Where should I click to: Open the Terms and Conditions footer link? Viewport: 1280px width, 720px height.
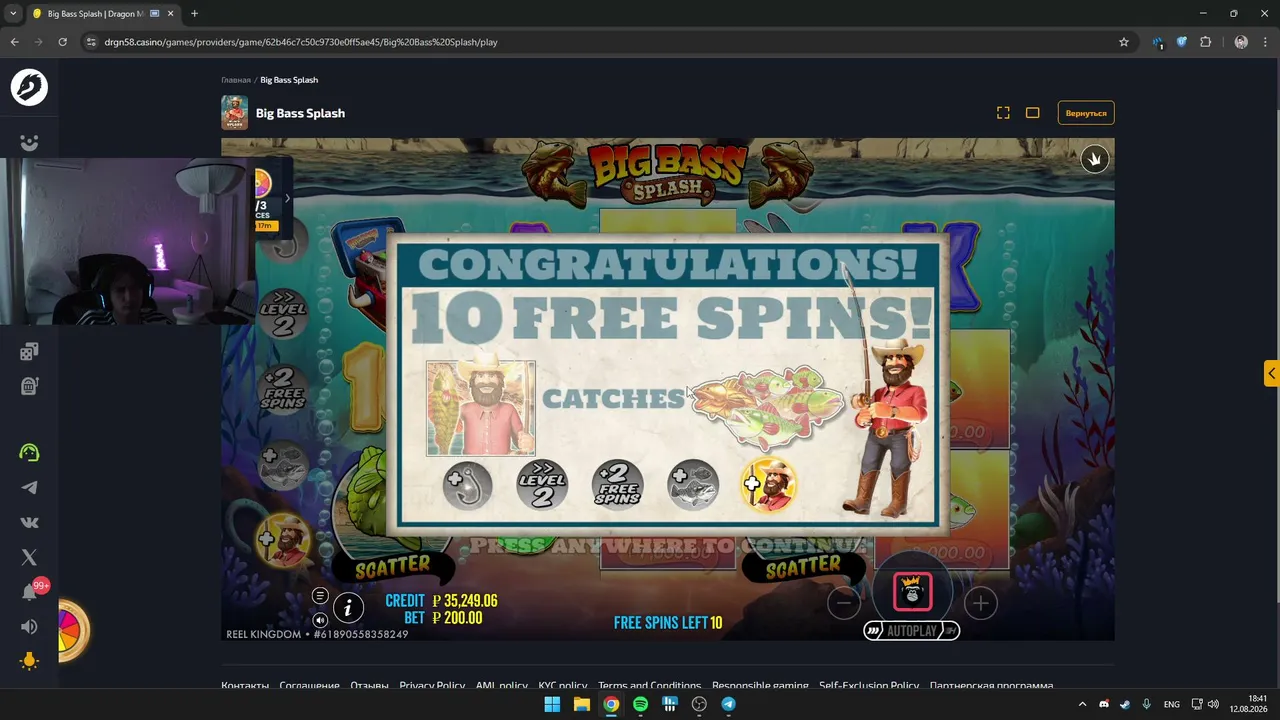649,686
